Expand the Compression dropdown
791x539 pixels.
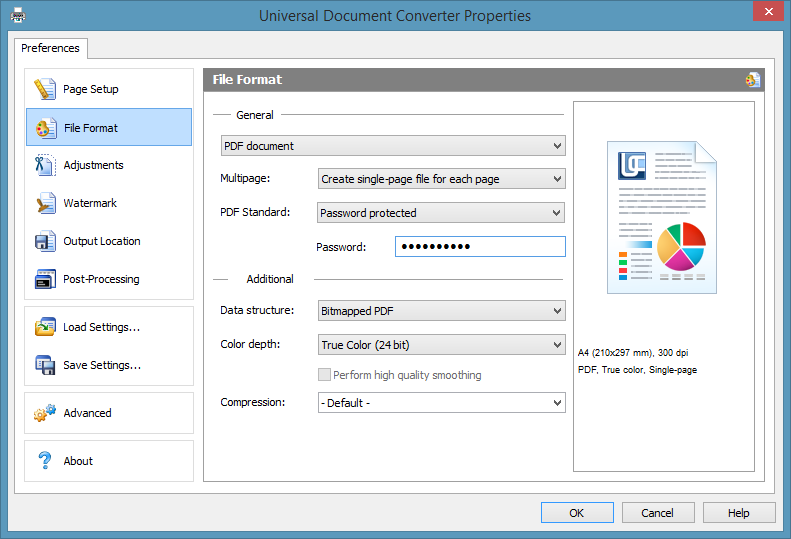441,403
